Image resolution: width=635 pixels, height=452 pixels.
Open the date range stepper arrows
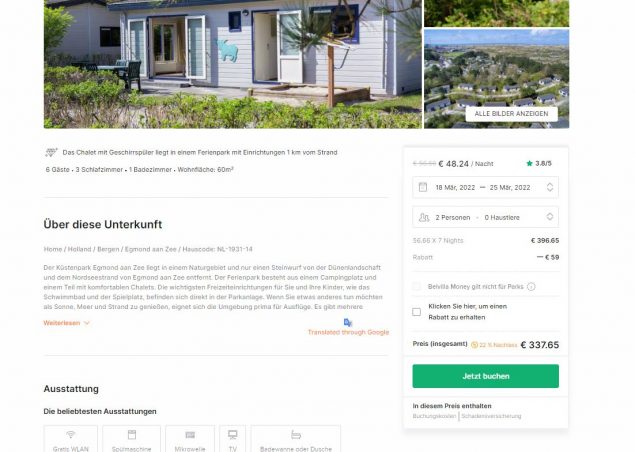[x=550, y=187]
